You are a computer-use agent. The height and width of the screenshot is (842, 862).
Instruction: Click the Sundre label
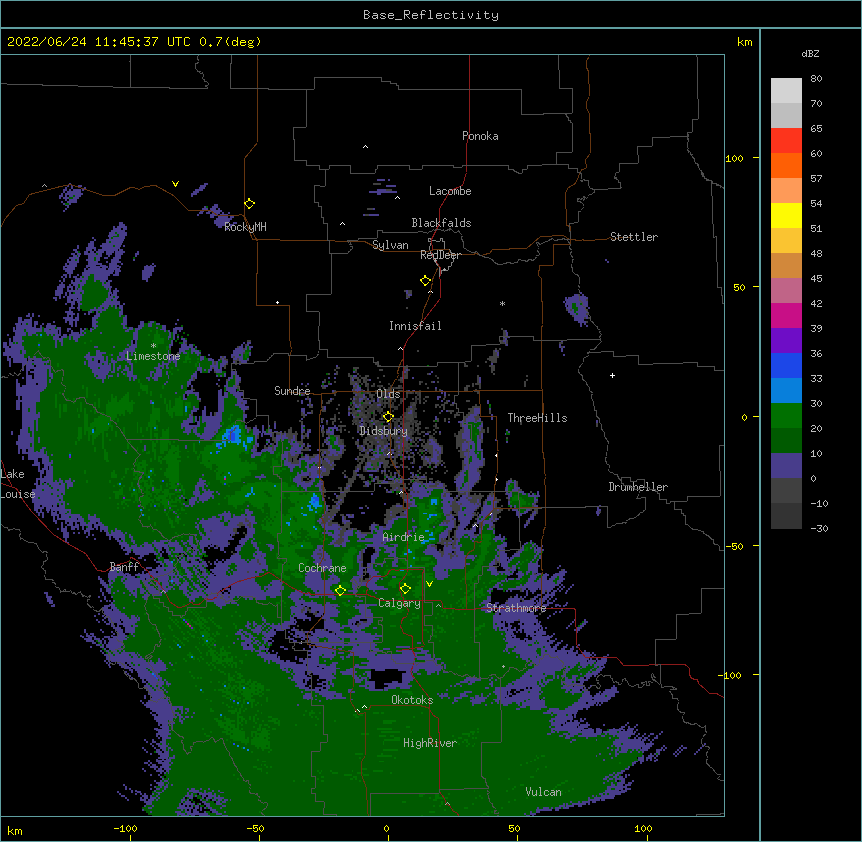point(292,391)
